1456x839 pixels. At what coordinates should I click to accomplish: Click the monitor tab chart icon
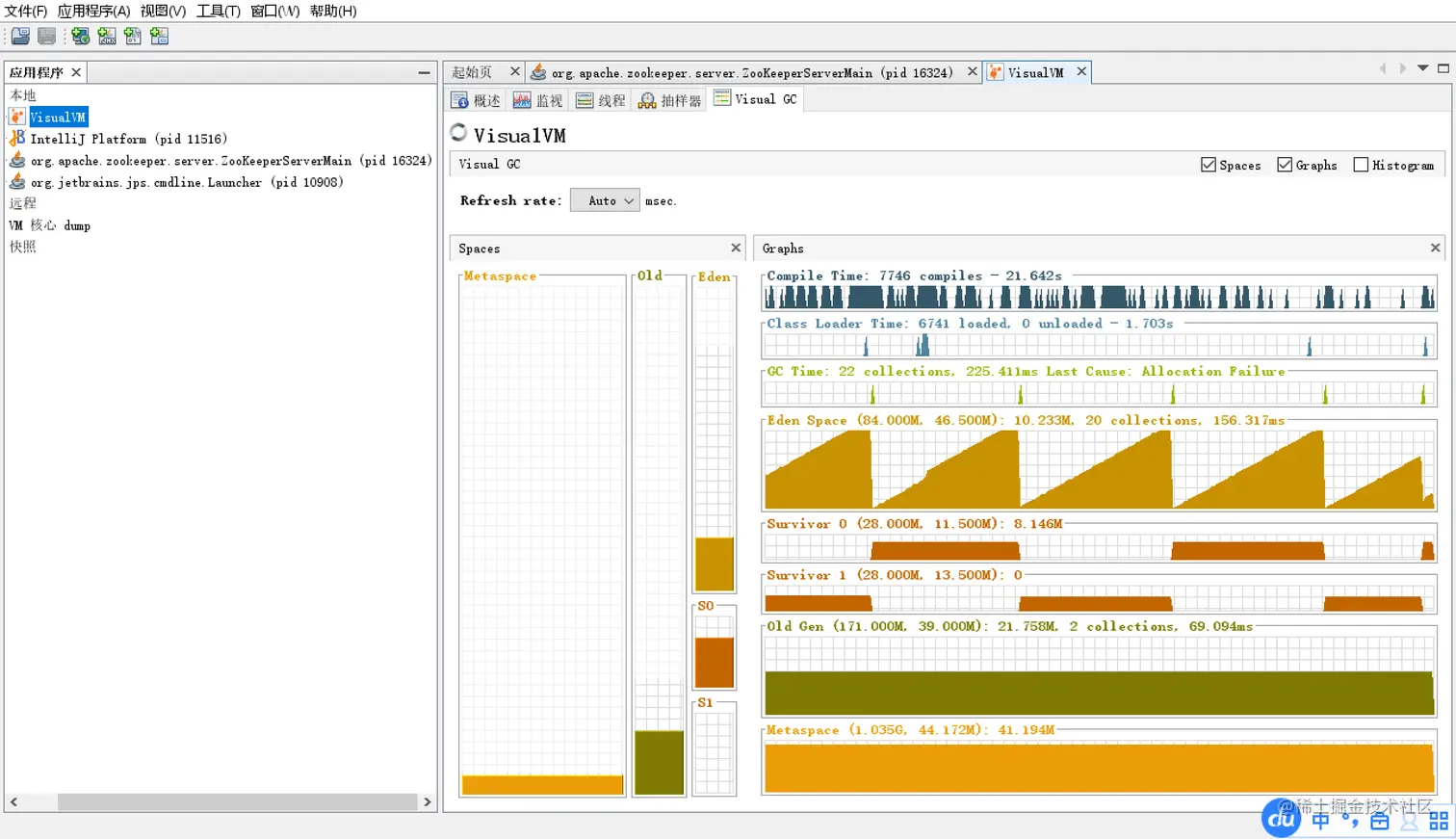click(522, 100)
